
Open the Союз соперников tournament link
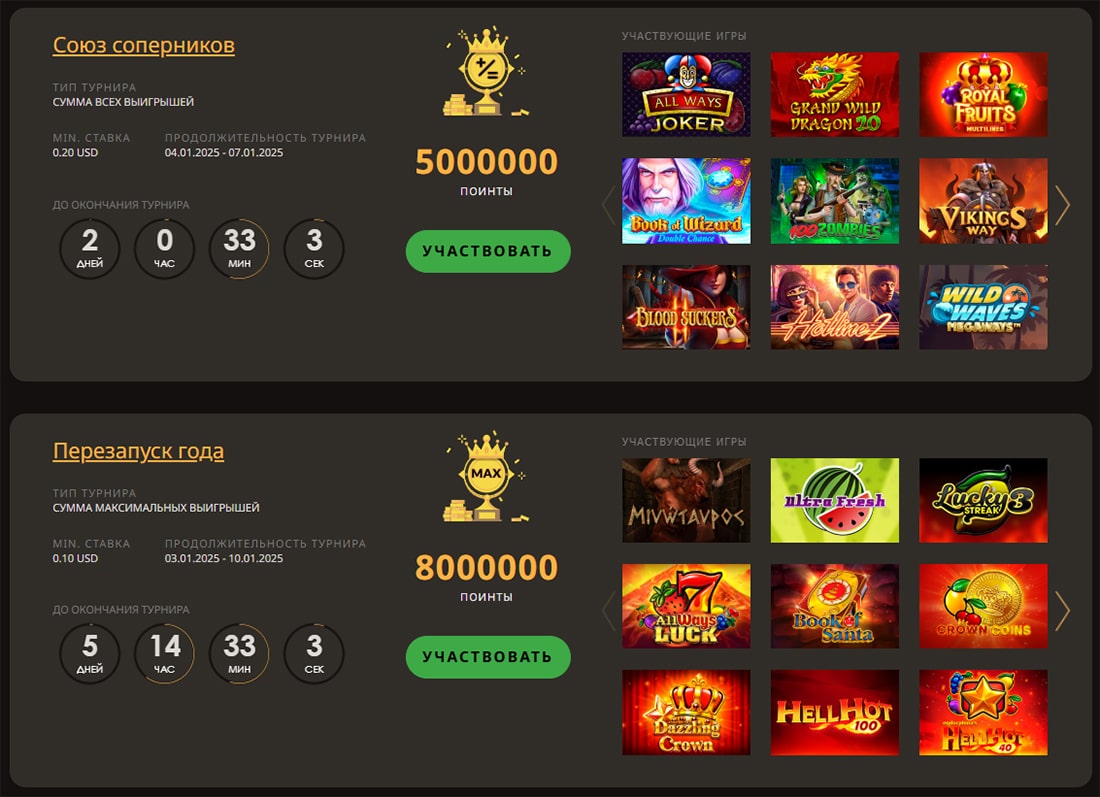coord(144,45)
